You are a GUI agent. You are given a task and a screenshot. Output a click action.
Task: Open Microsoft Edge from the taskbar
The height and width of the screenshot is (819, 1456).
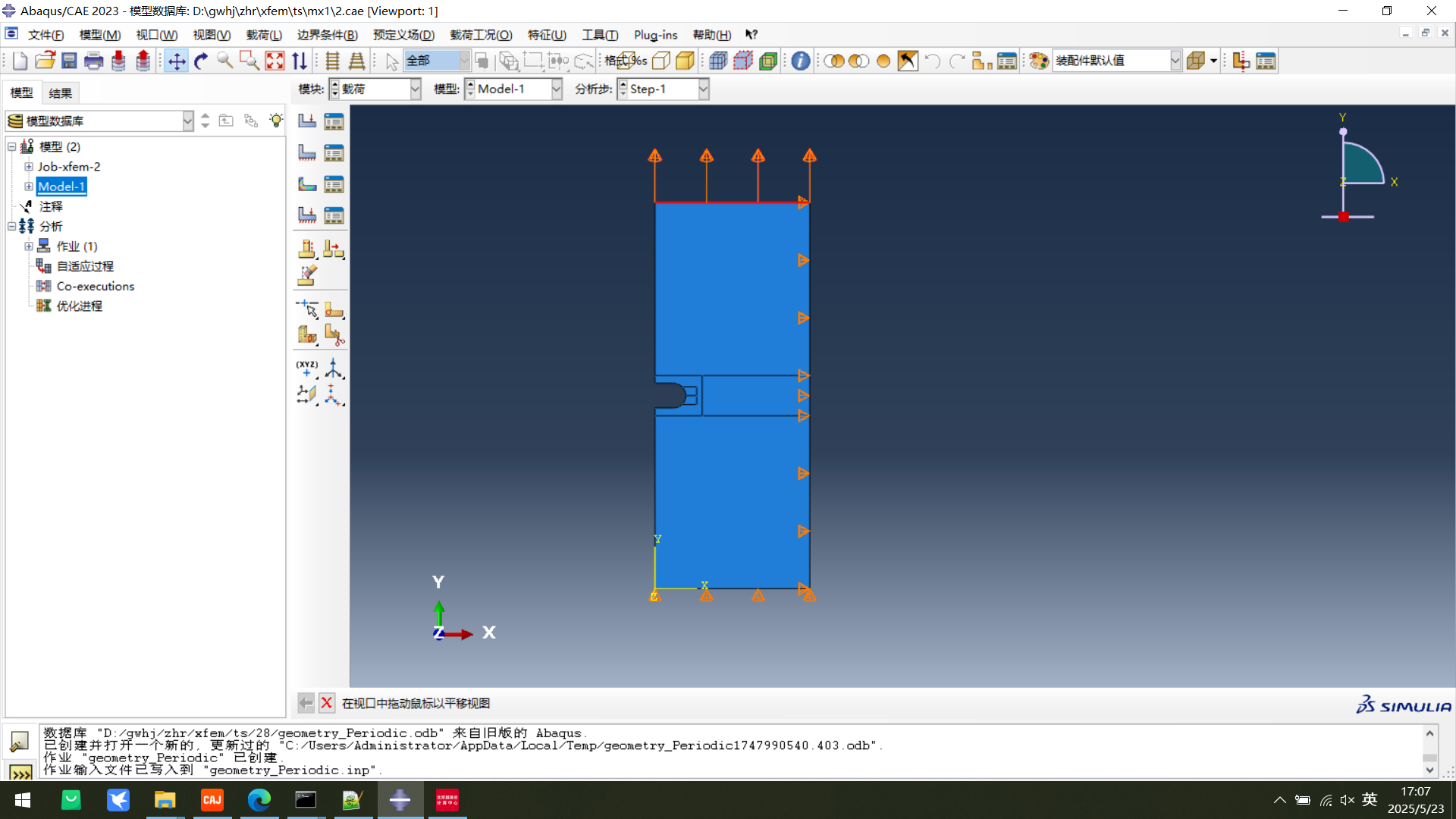click(x=259, y=800)
